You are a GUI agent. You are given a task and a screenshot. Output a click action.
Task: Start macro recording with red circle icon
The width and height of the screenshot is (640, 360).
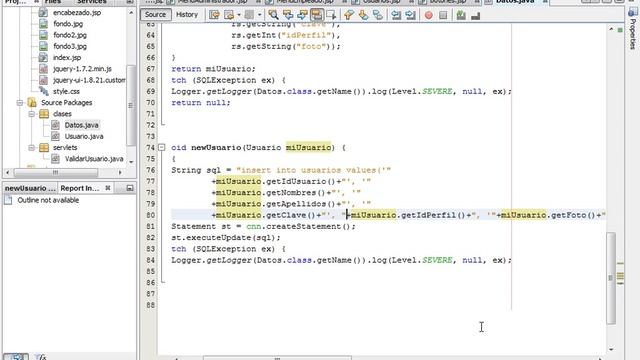(x=429, y=15)
